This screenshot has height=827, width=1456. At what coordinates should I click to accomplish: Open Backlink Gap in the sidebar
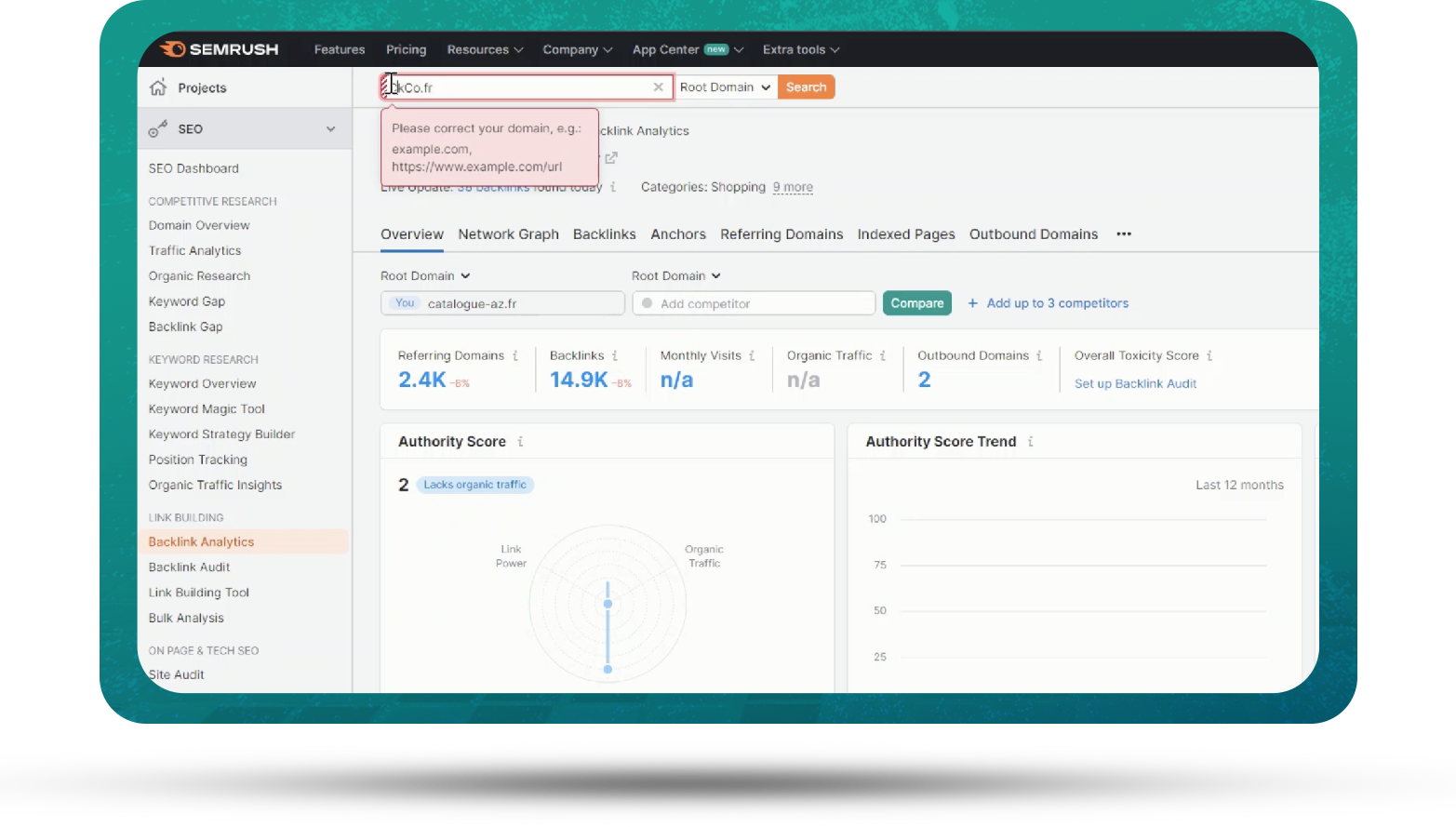(185, 327)
